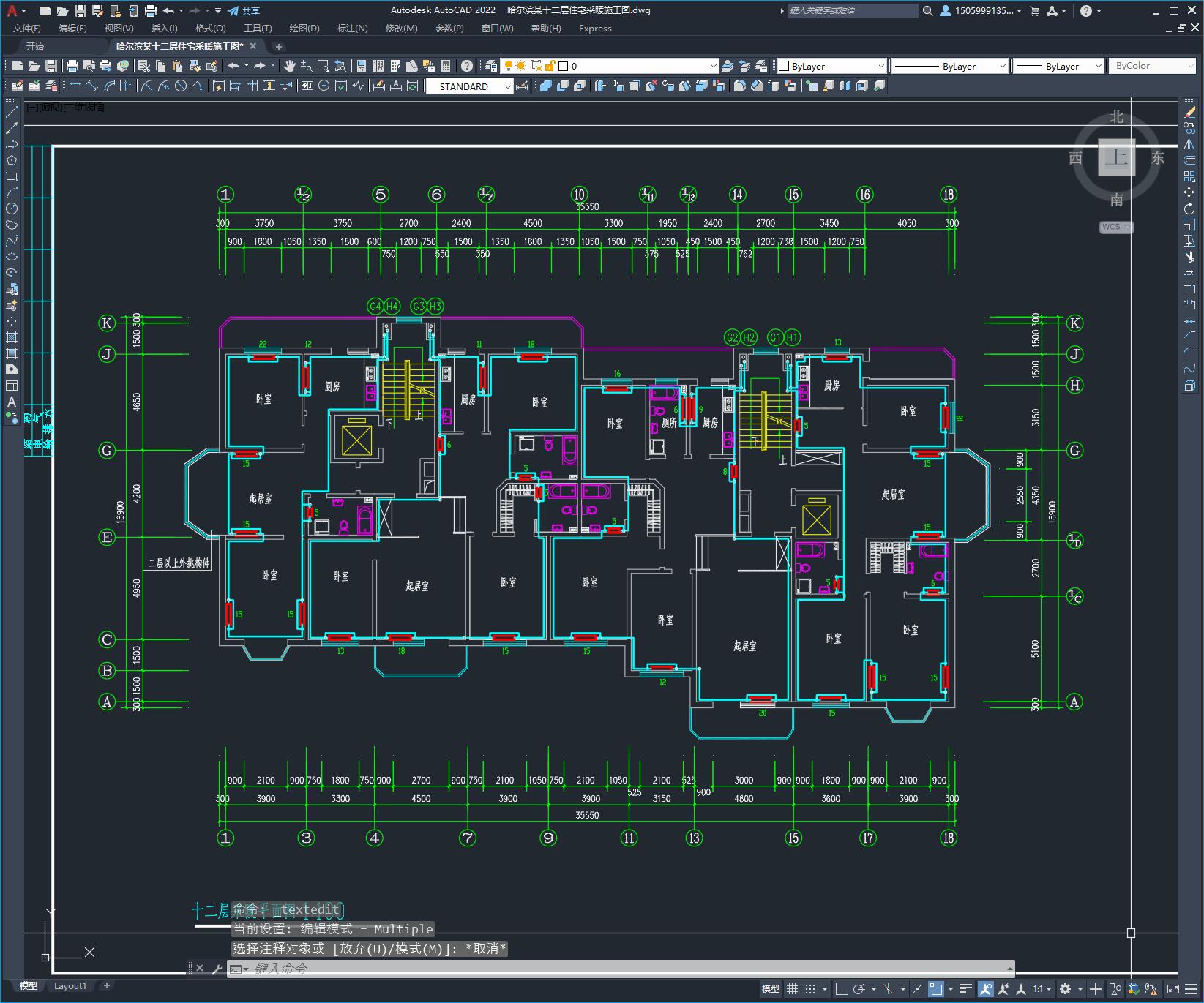Image resolution: width=1204 pixels, height=1003 pixels.
Task: Open the 修改(M) menu
Action: click(x=401, y=29)
